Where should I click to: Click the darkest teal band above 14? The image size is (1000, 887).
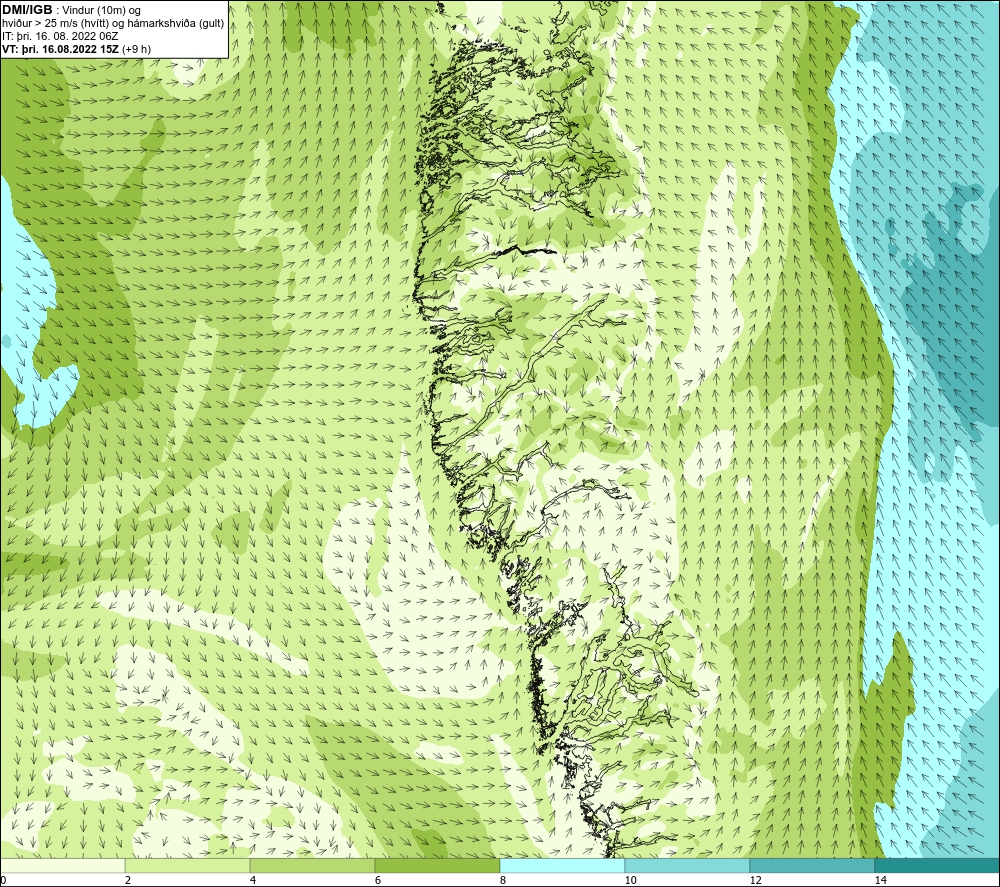click(x=938, y=865)
